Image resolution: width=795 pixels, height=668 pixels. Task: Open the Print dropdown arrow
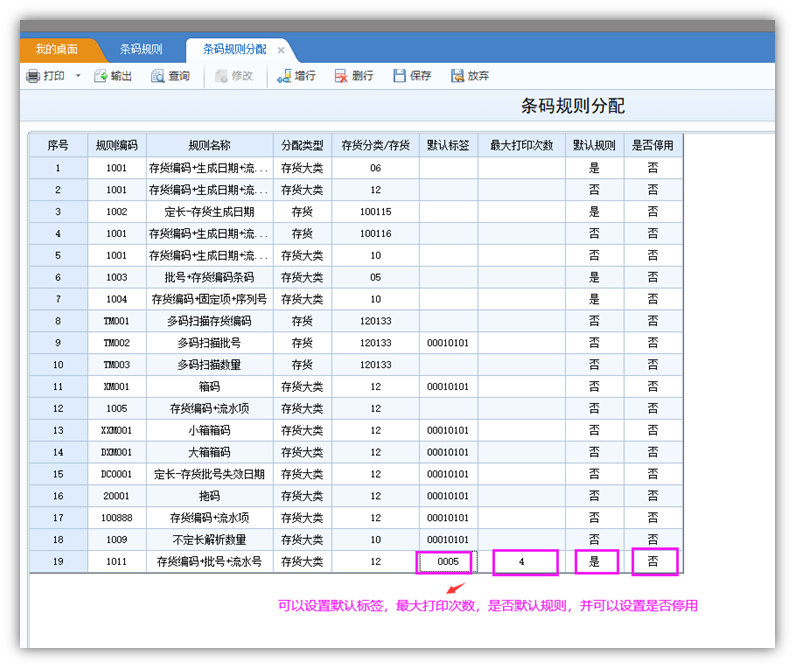click(78, 76)
